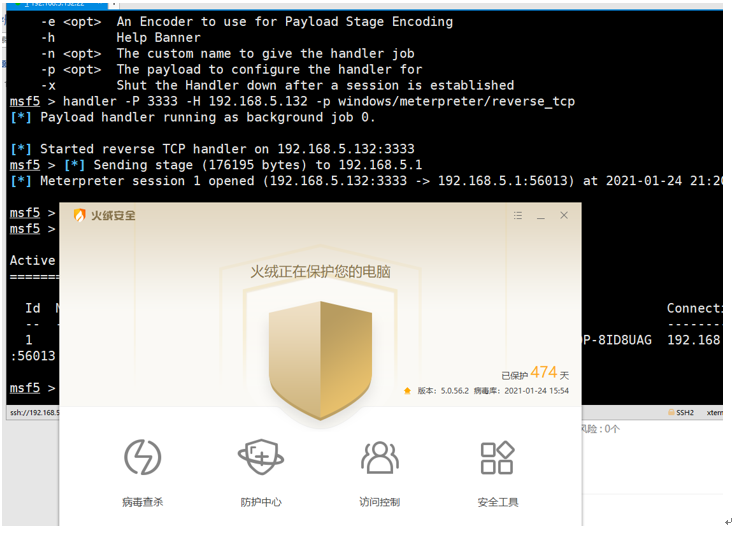Click the session Id column header

[x=33, y=308]
